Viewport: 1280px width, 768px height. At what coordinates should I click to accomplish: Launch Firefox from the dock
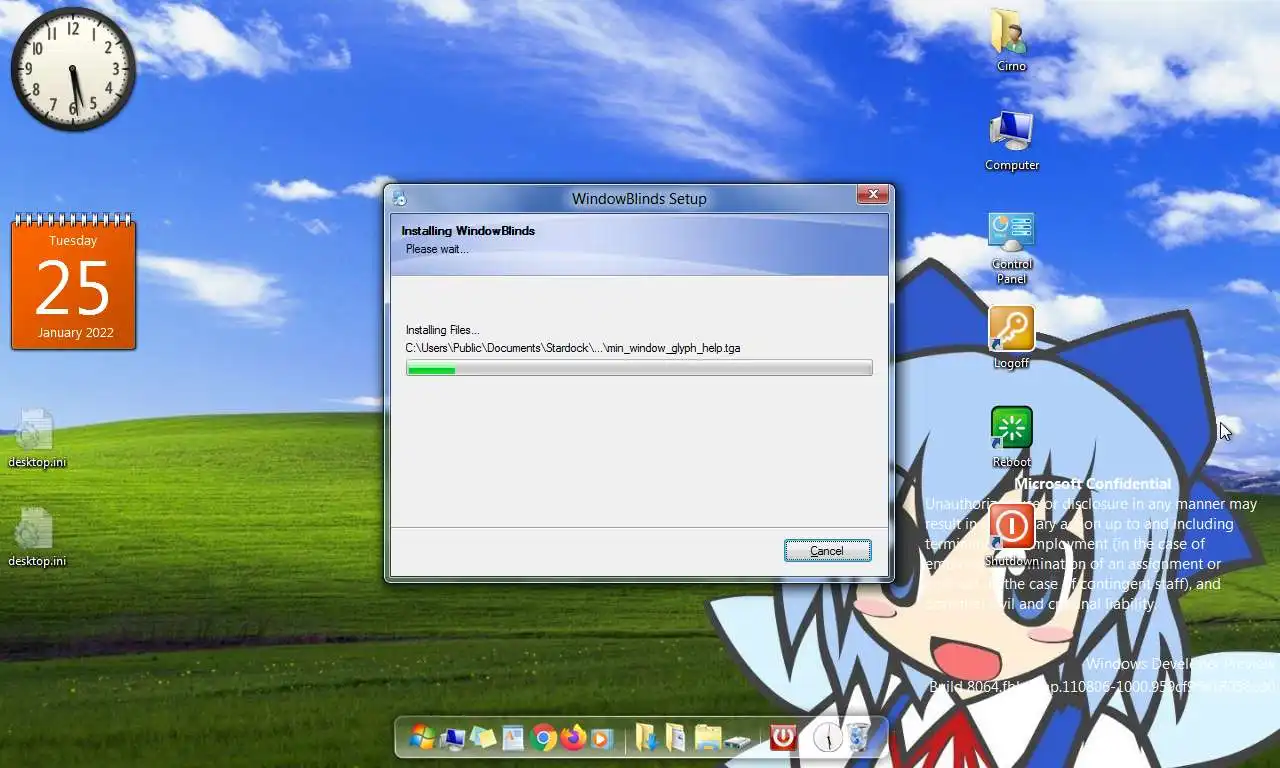tap(573, 738)
